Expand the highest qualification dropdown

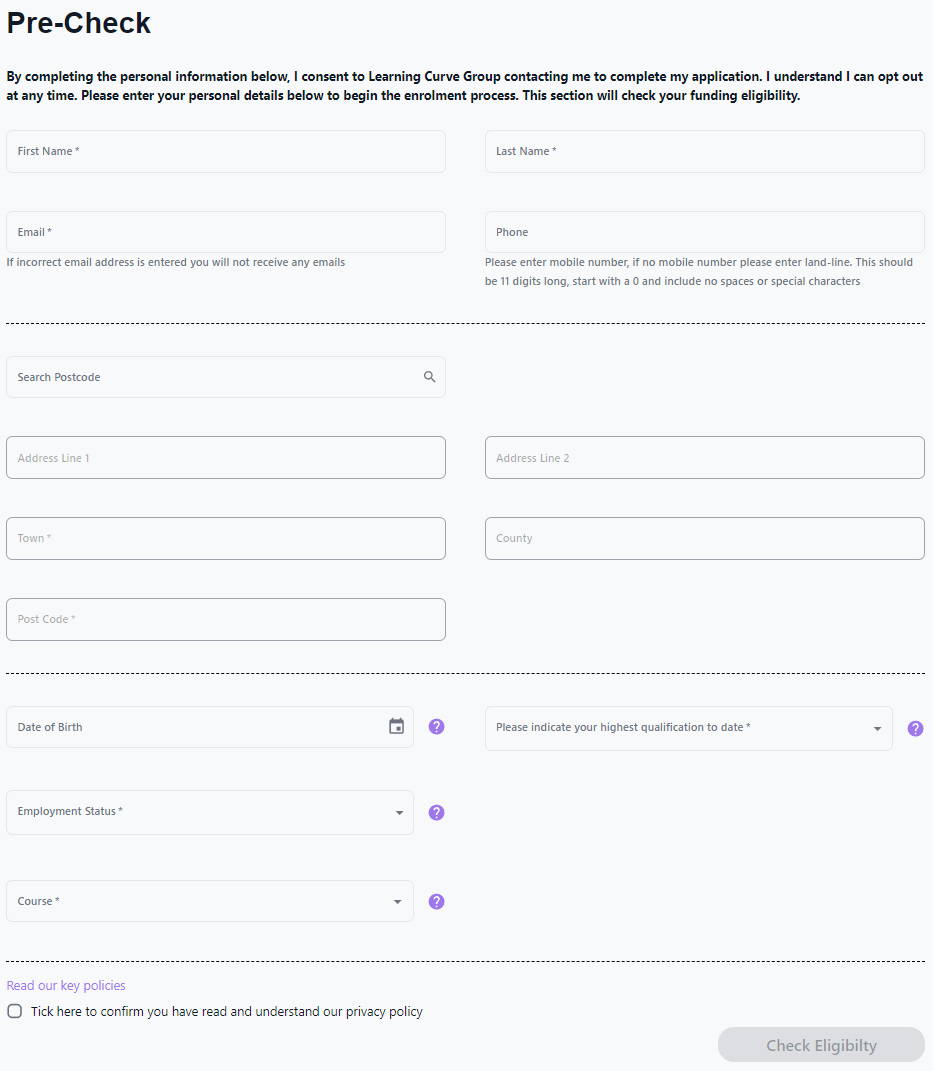(688, 728)
